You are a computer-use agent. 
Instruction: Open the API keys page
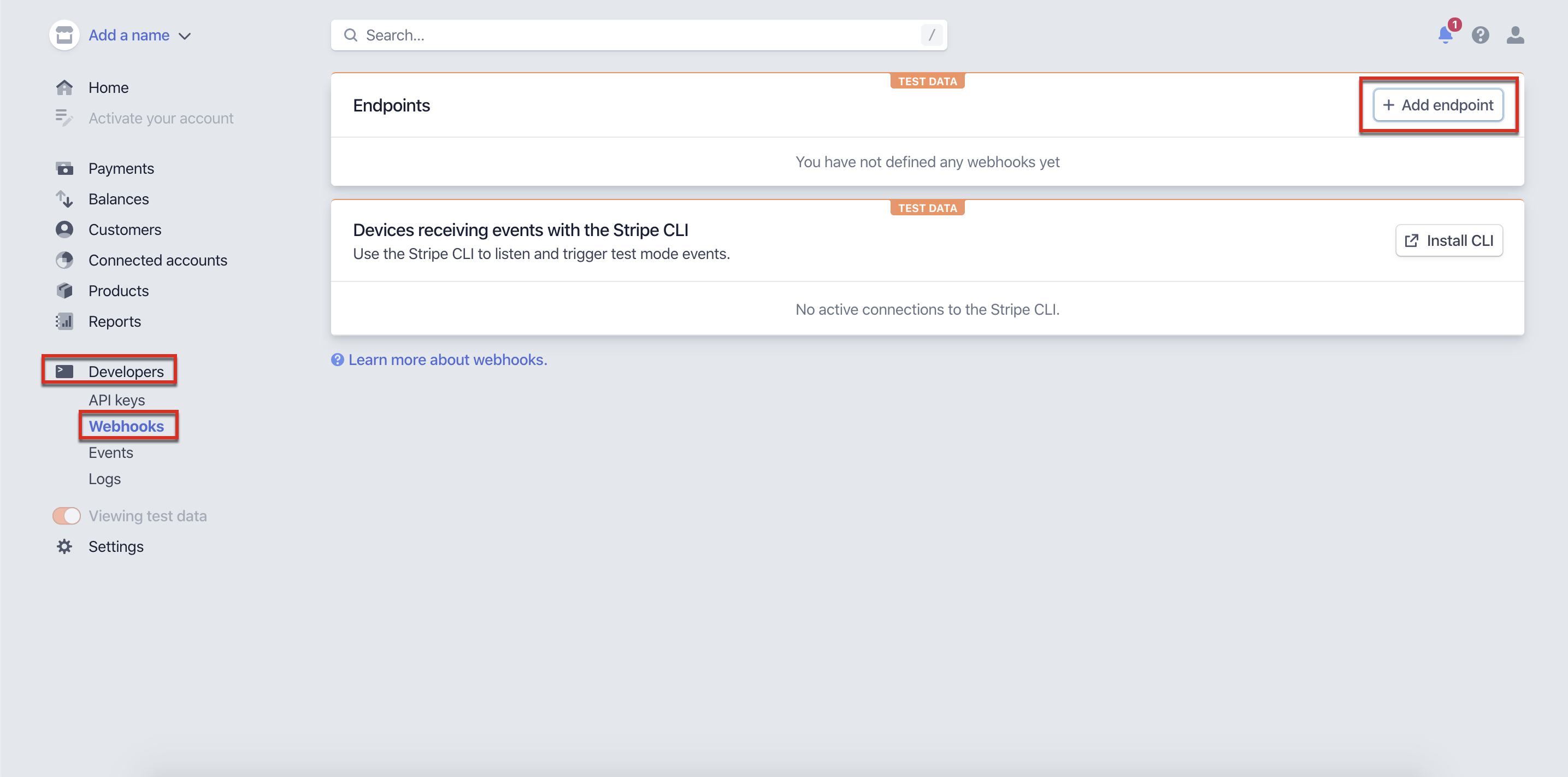[x=116, y=400]
